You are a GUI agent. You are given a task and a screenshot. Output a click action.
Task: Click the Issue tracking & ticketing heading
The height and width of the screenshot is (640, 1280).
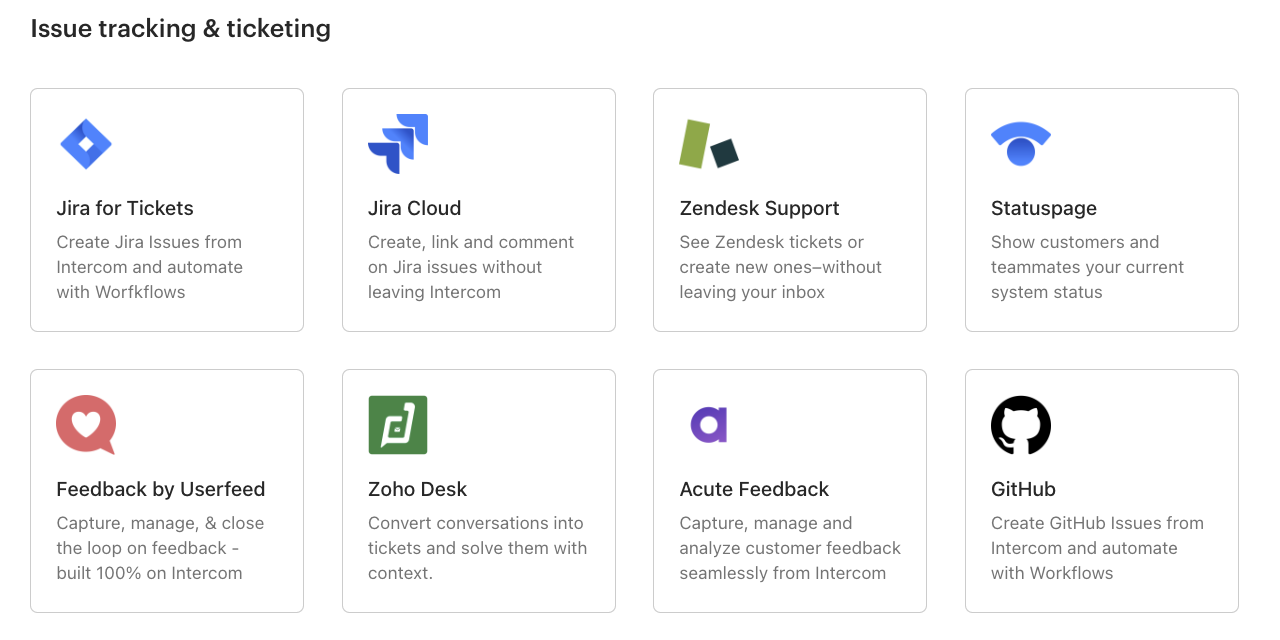point(180,28)
